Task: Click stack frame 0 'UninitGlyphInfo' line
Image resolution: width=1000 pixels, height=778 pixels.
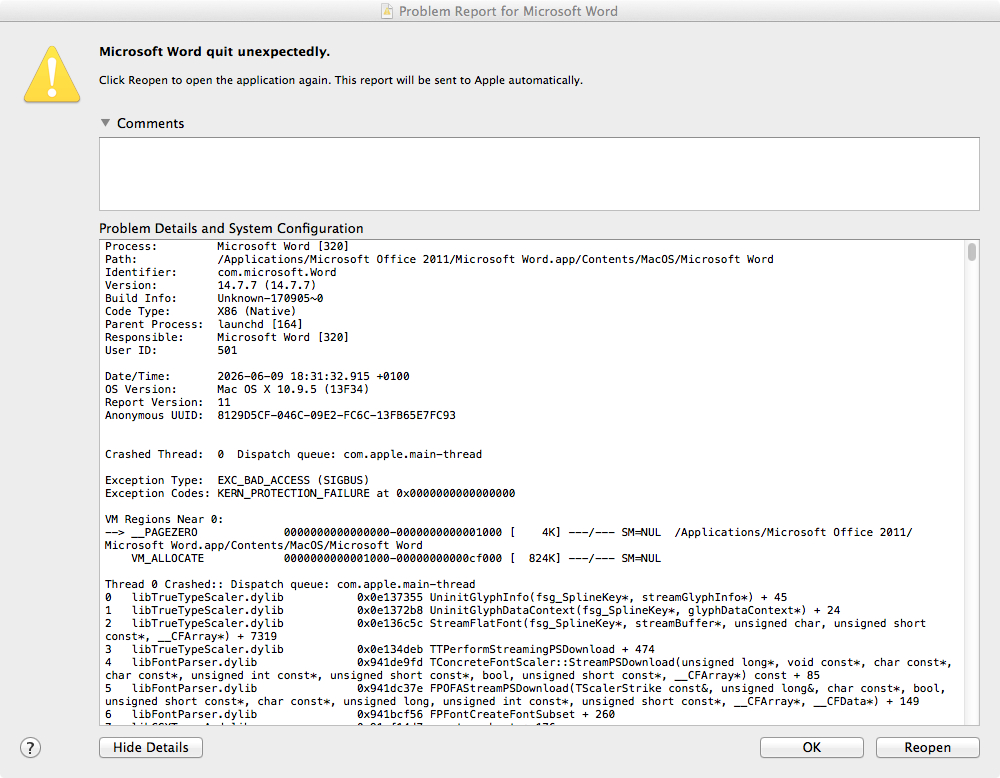Action: (446, 597)
